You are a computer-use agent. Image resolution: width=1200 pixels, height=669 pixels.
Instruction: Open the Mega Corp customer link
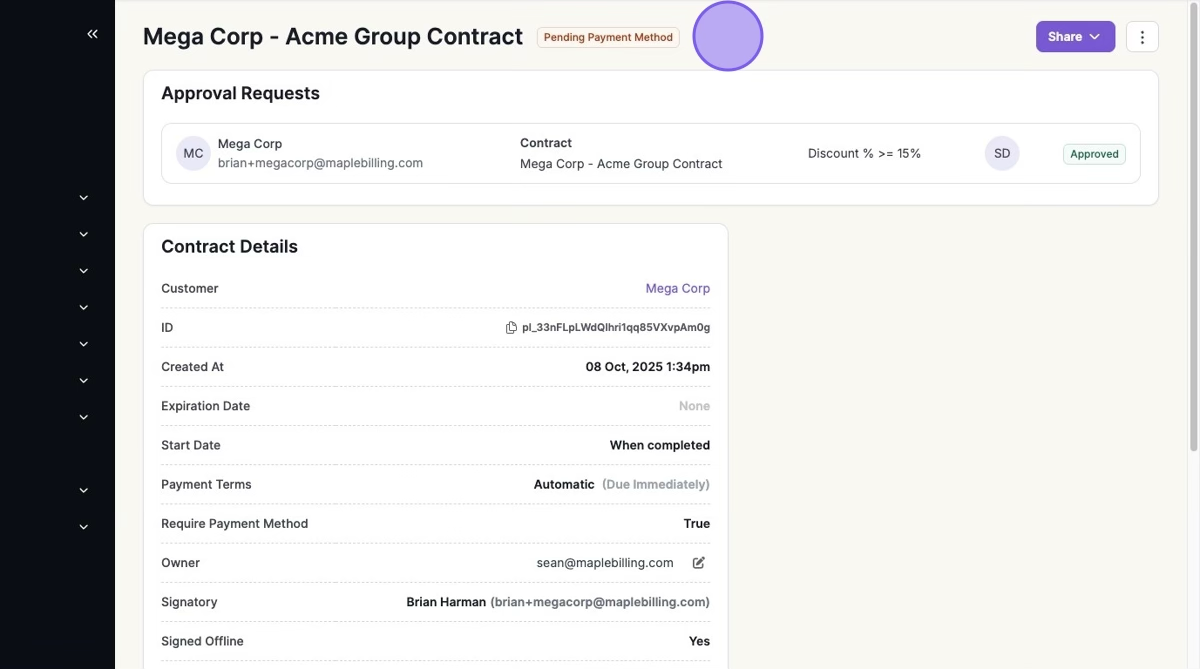677,288
